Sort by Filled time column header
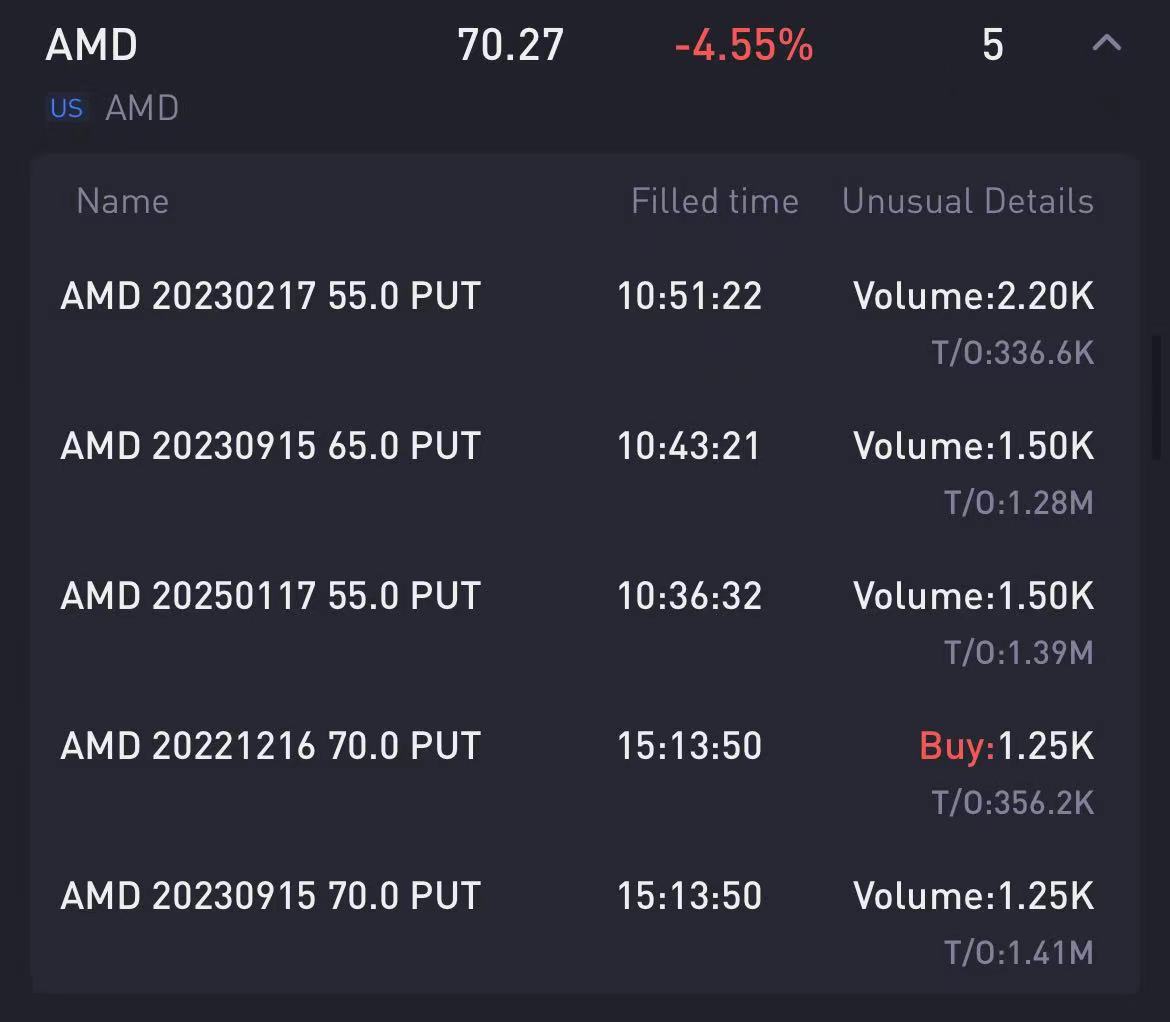This screenshot has width=1170, height=1022. [x=714, y=201]
